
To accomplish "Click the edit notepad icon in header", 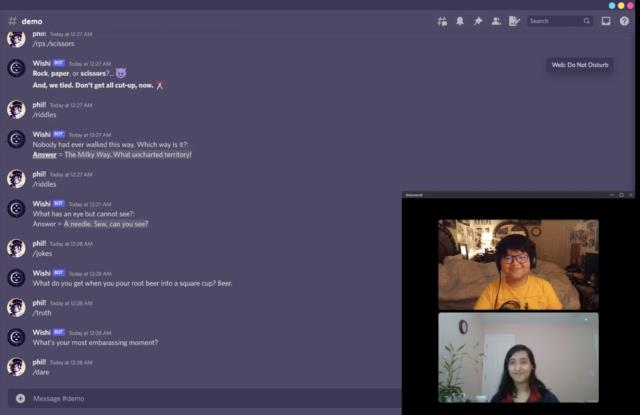I will coord(514,20).
